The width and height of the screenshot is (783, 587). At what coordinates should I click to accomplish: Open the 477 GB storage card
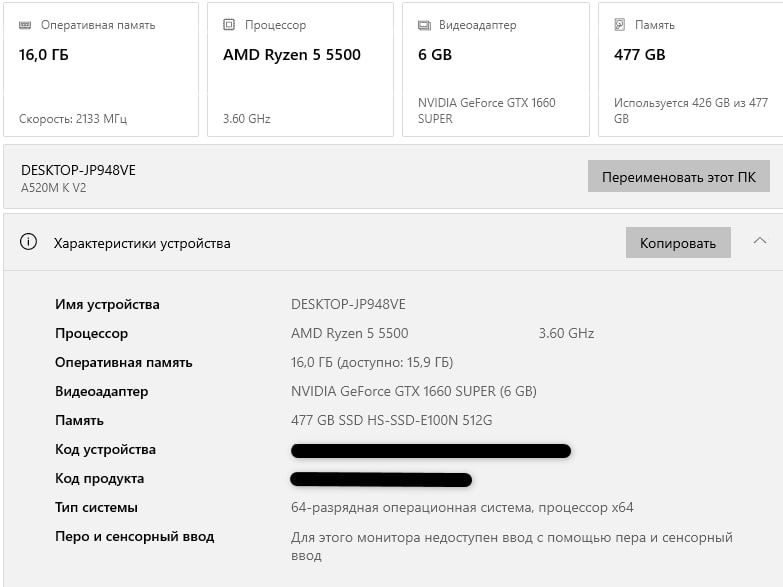(x=690, y=69)
